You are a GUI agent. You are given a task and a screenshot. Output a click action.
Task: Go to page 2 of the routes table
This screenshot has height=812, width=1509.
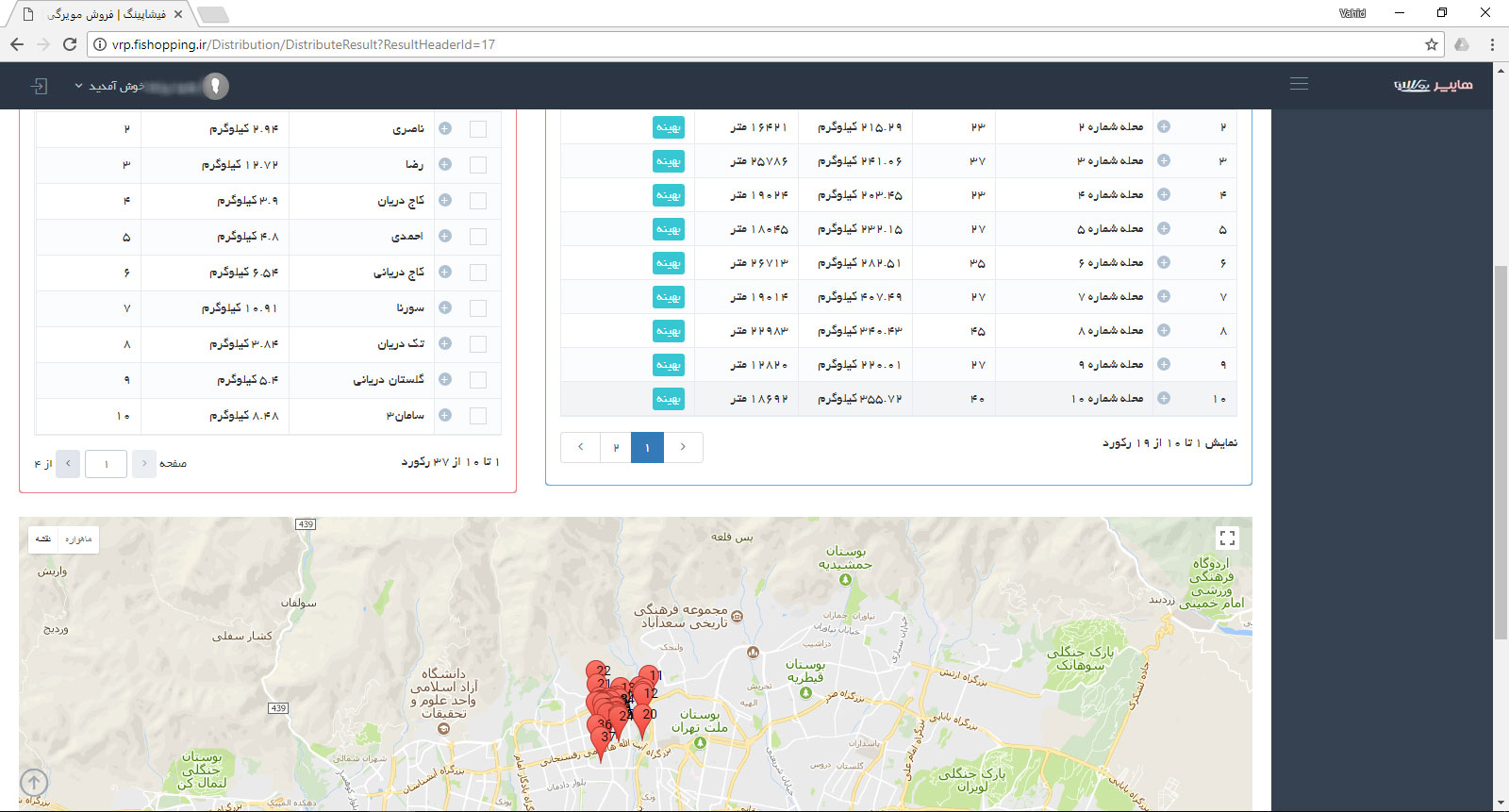(616, 447)
